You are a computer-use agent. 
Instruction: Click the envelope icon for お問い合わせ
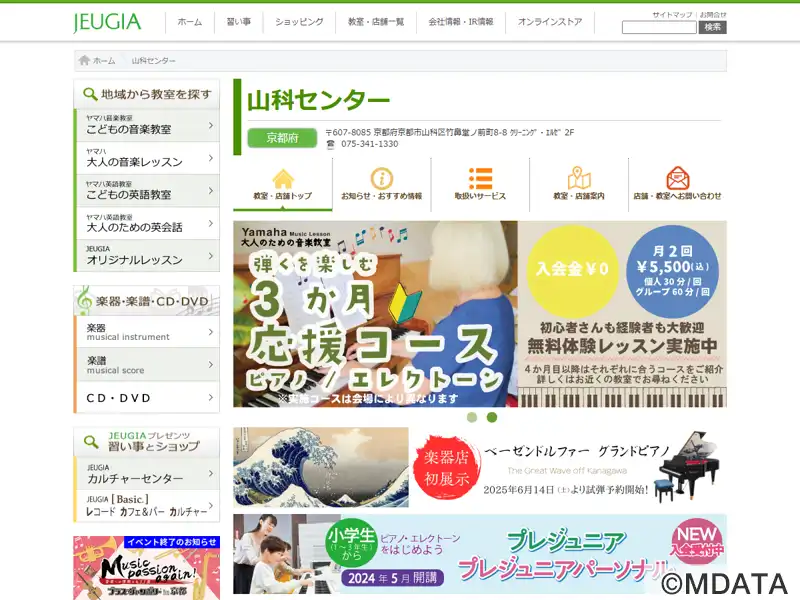[x=678, y=178]
